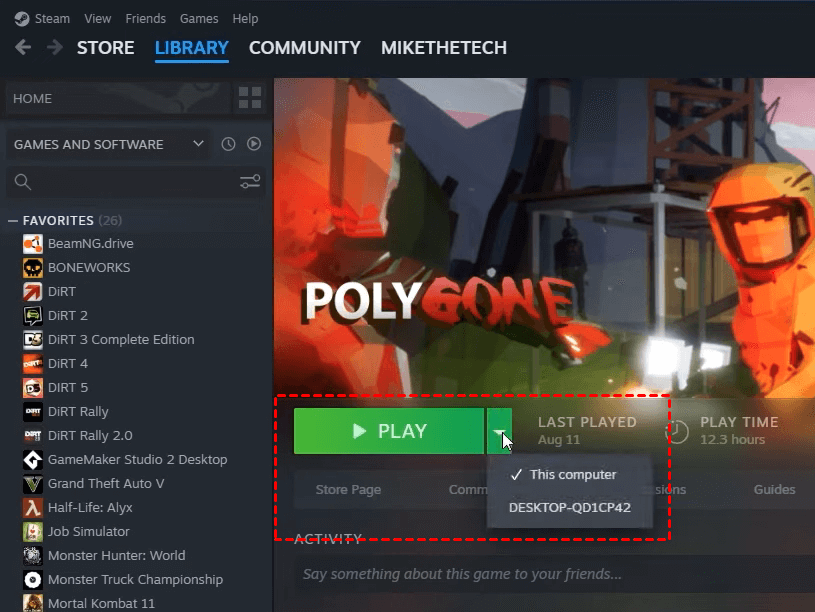
Task: Select Monster Truck Championship entry
Action: [x=135, y=580]
